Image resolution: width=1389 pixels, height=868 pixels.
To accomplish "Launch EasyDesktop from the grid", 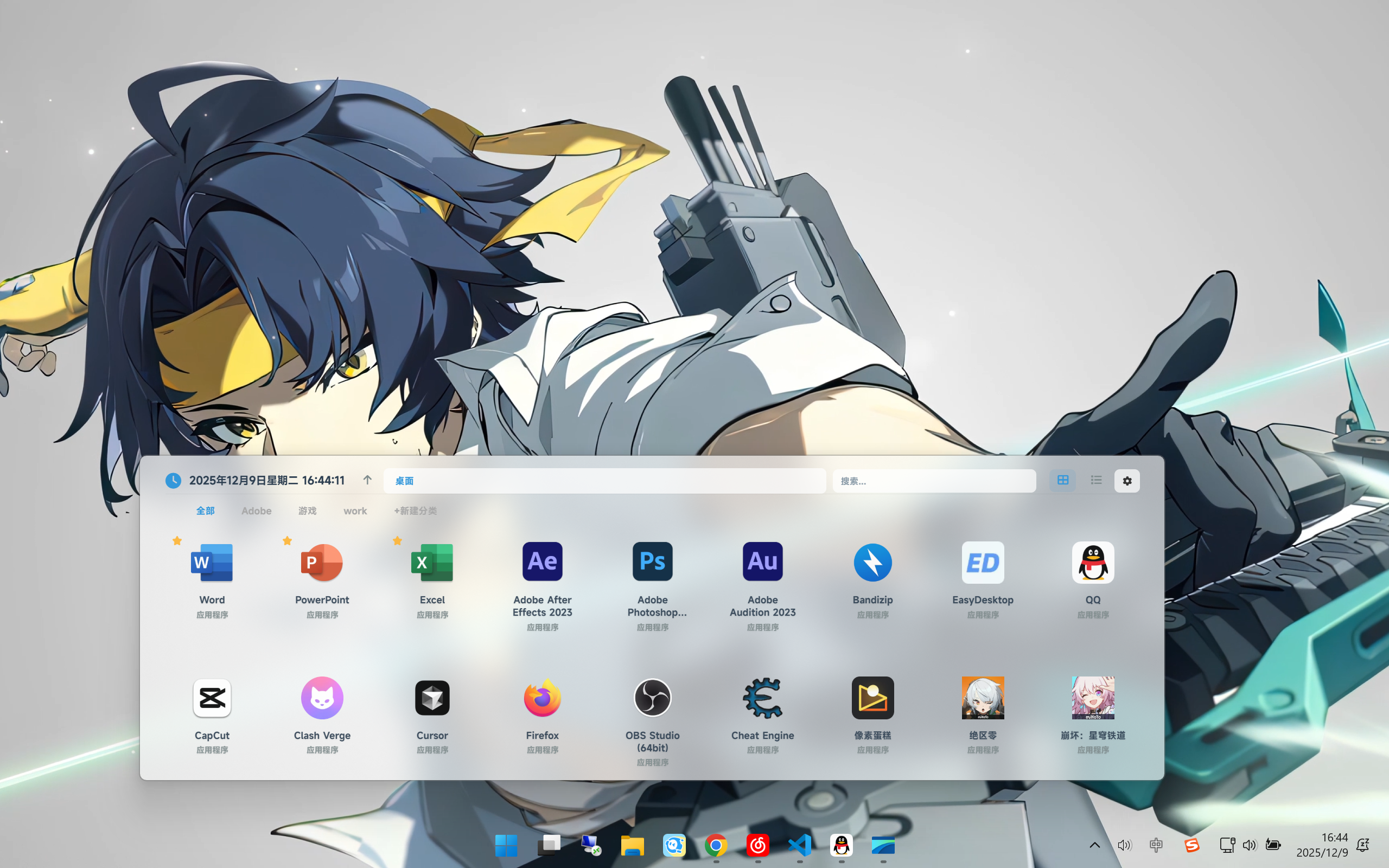I will (983, 563).
